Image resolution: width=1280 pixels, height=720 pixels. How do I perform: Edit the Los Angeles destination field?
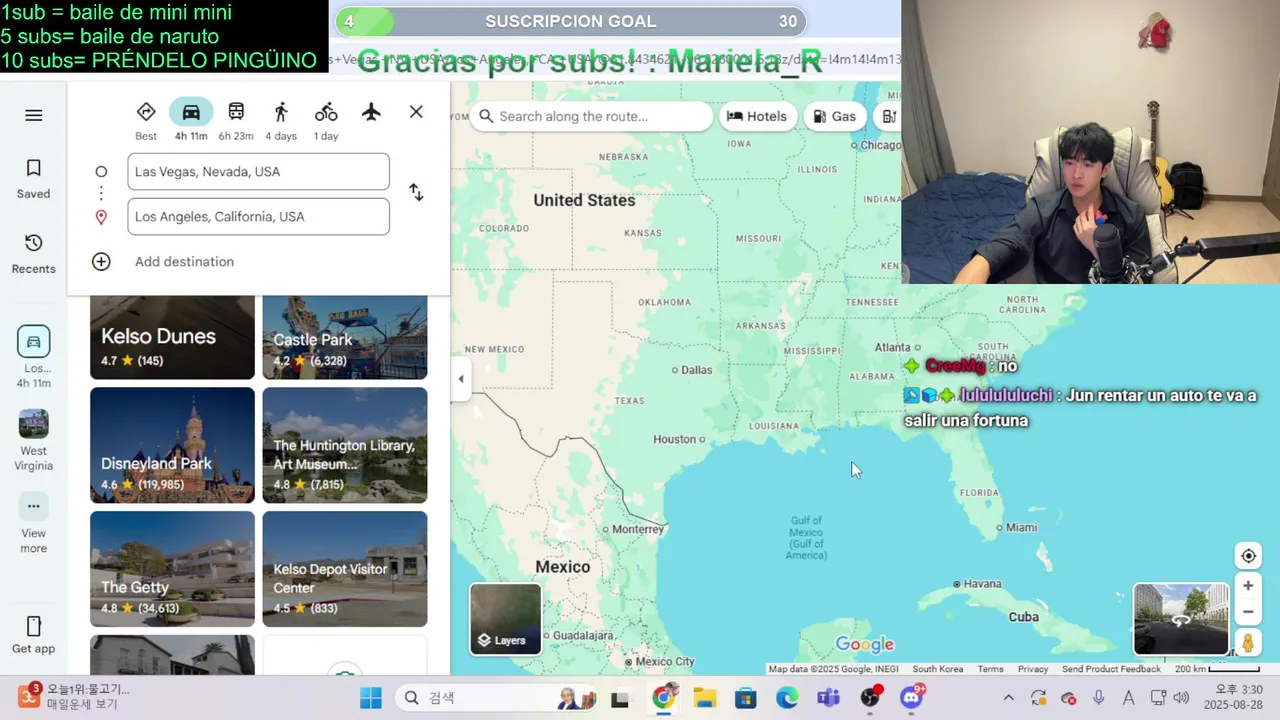pos(258,217)
